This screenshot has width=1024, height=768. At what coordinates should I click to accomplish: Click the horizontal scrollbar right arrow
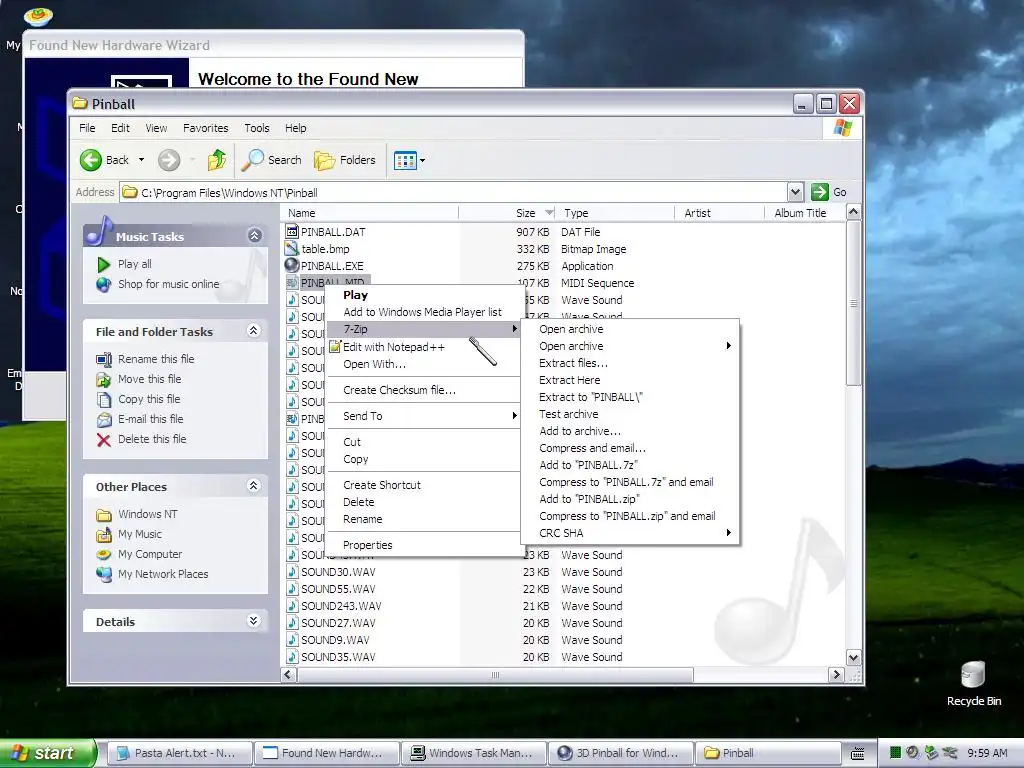tap(836, 675)
